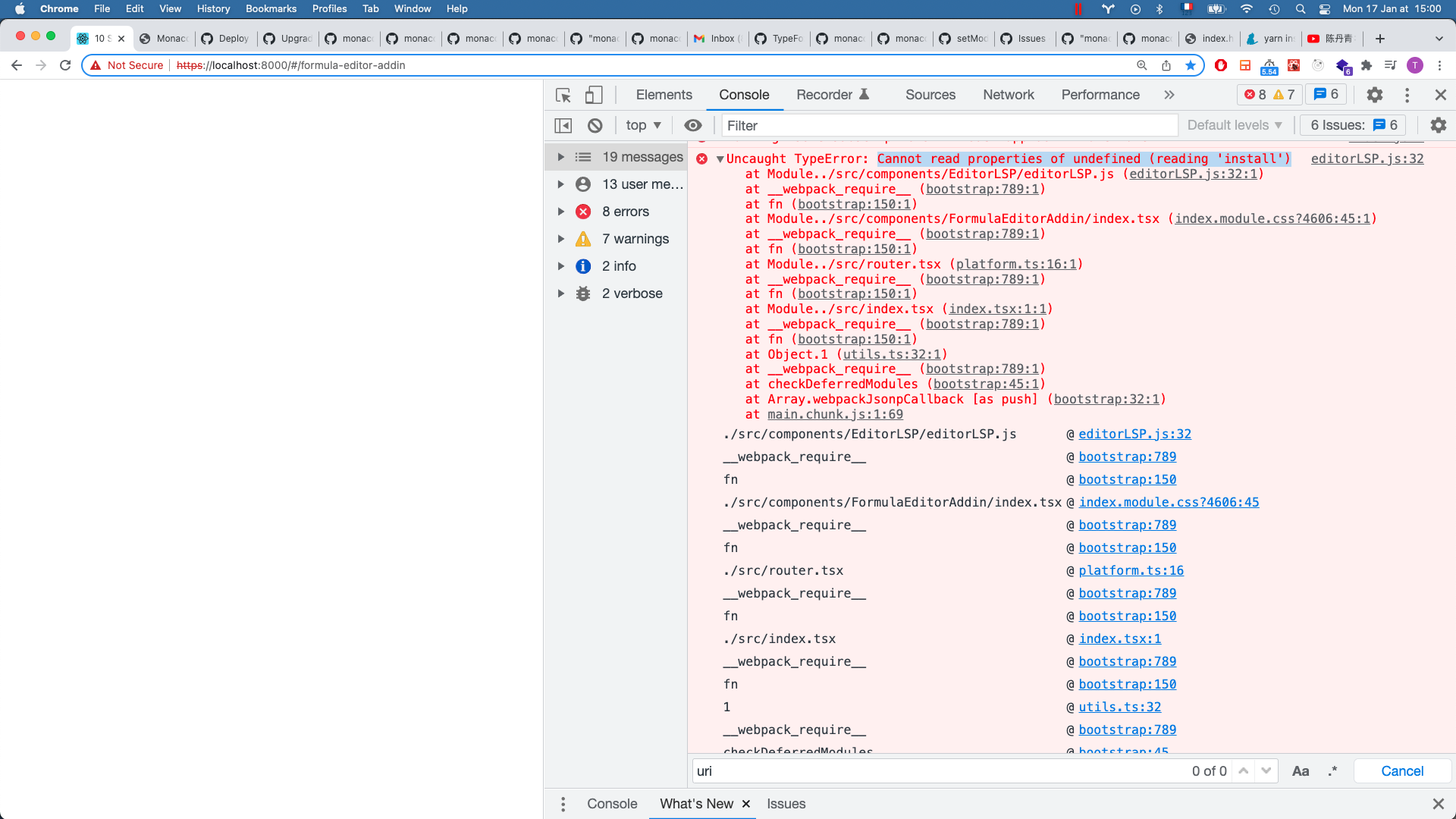
Task: Clear the console messages
Action: point(596,125)
